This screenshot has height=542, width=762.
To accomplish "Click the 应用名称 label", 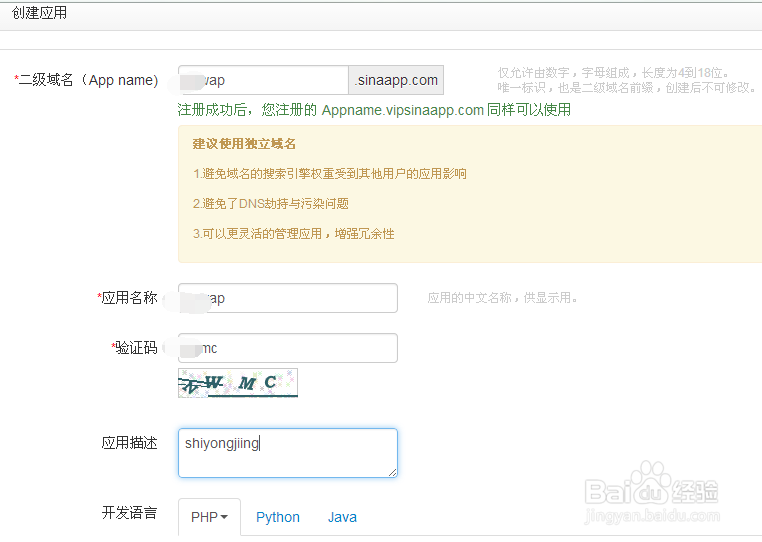I will point(127,297).
